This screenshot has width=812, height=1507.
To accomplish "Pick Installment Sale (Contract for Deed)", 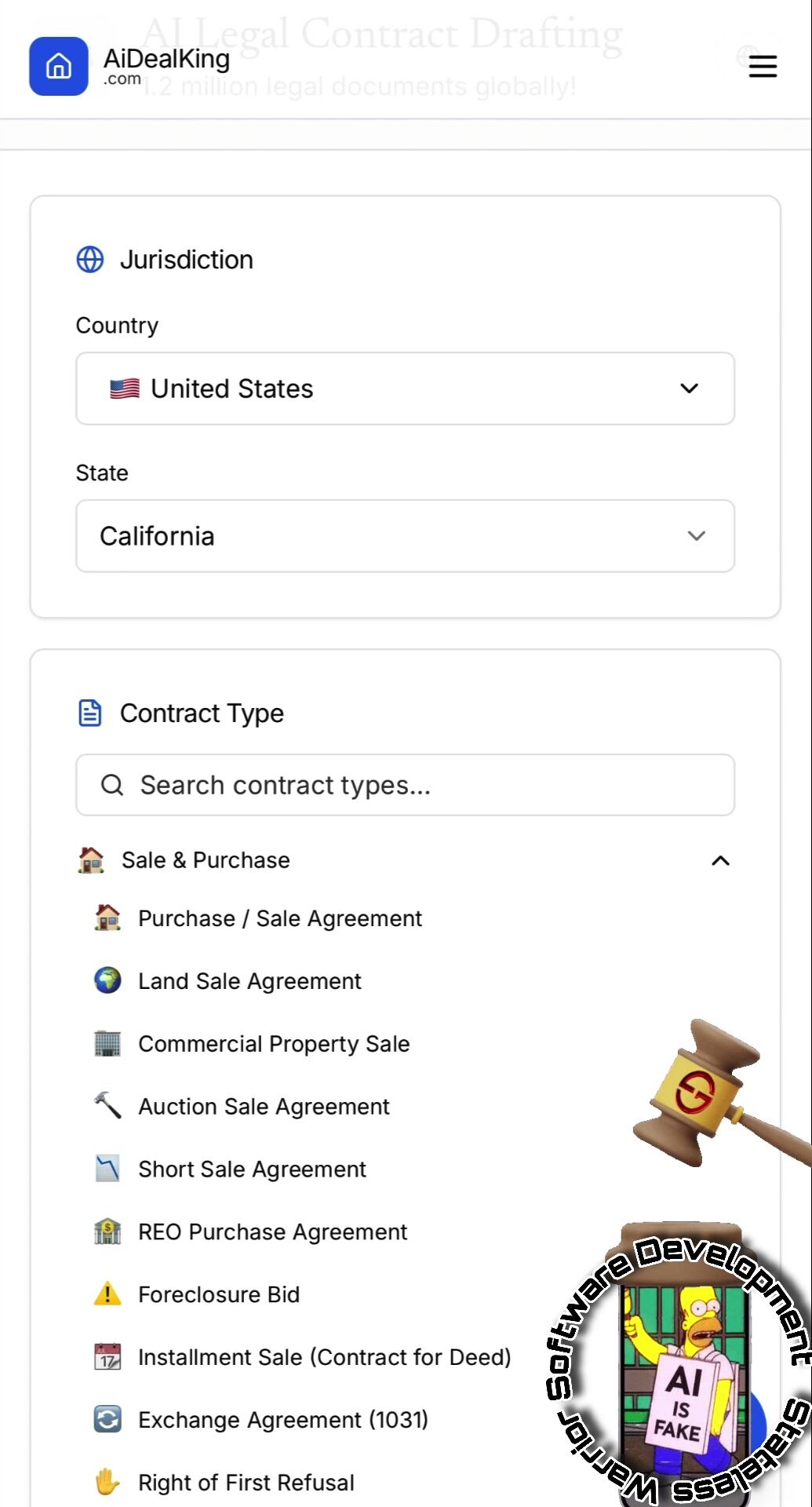I will [x=324, y=1357].
